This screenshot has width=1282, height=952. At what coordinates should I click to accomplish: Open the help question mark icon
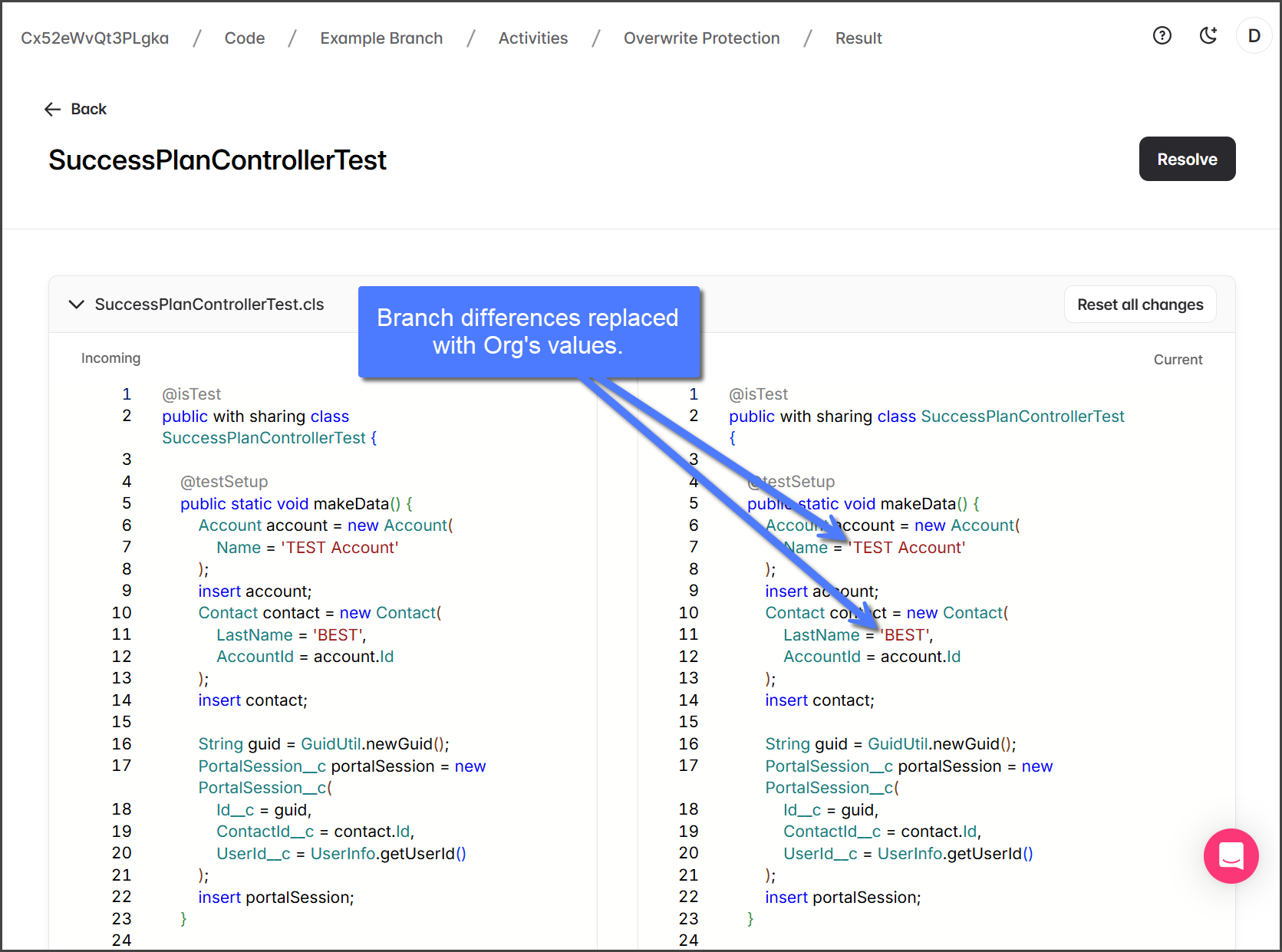coord(1162,35)
